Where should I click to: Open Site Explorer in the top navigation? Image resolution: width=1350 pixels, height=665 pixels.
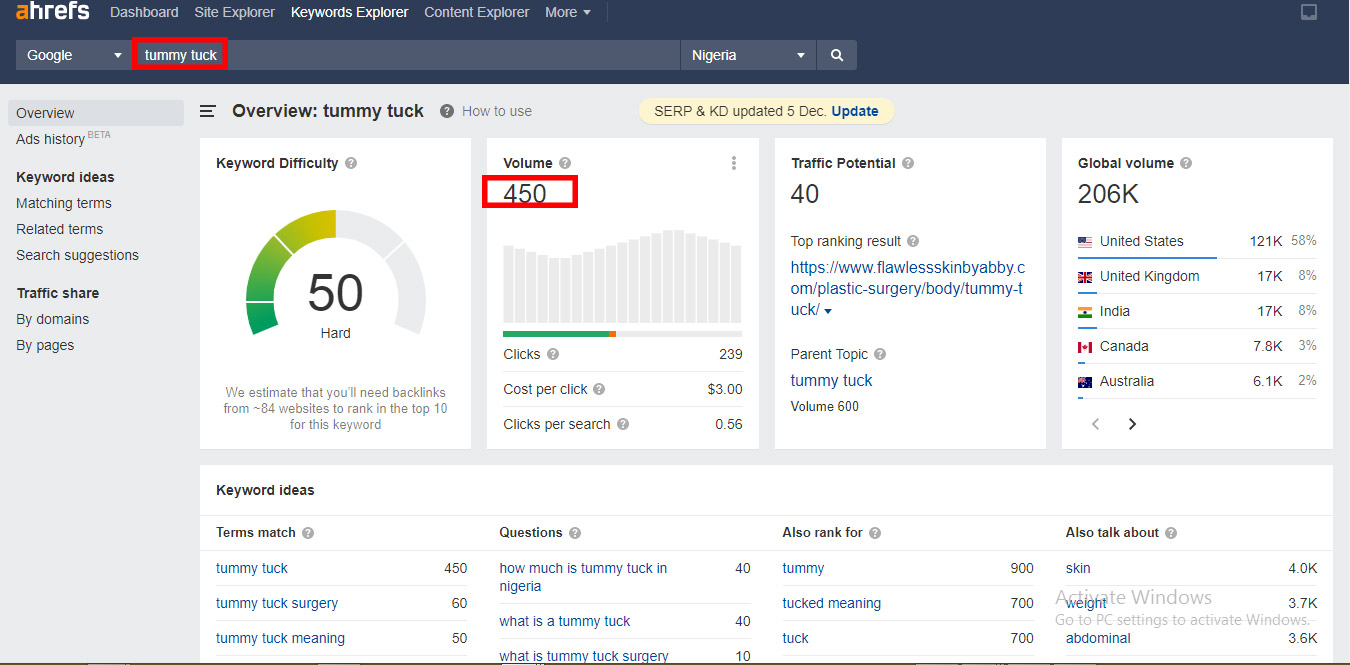point(235,12)
